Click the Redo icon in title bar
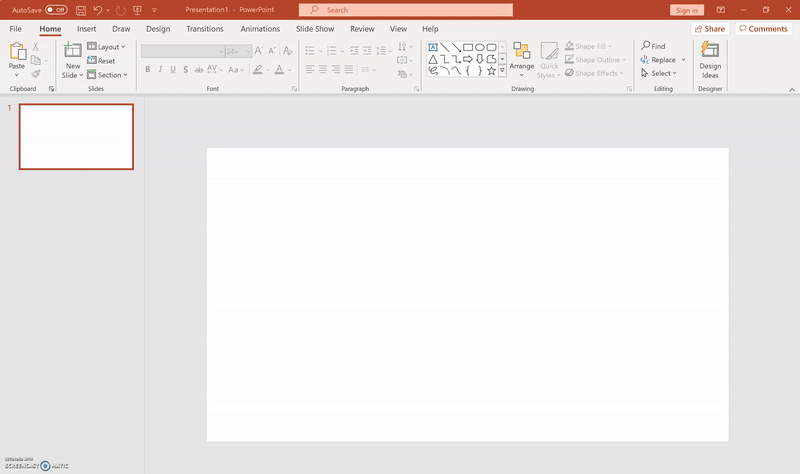This screenshot has width=800, height=474. pyautogui.click(x=120, y=10)
